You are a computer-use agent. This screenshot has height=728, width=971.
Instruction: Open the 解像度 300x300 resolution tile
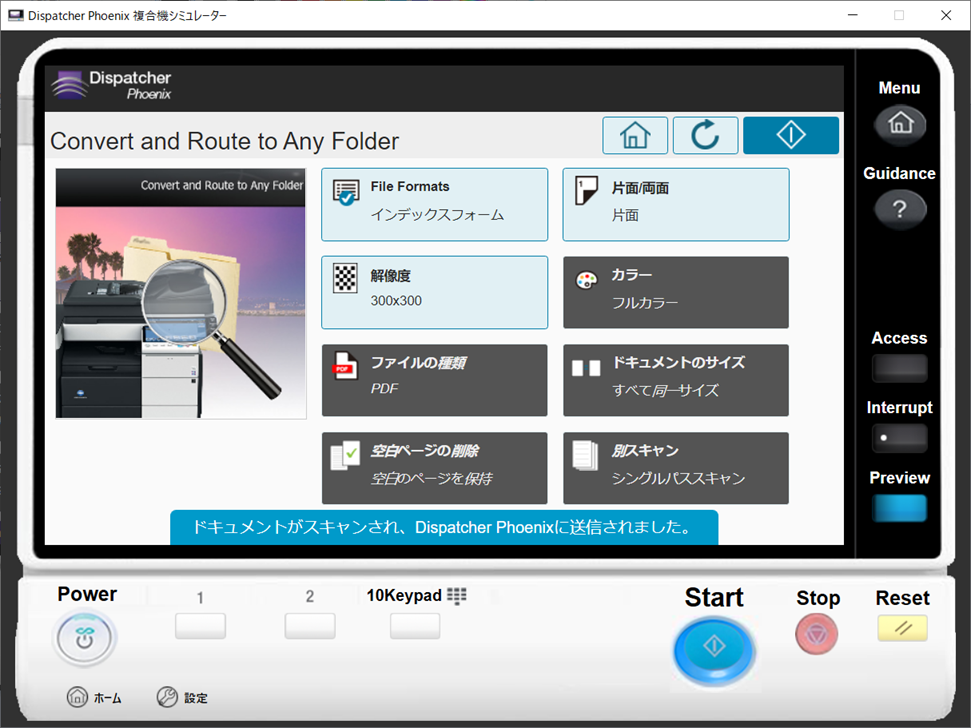(x=435, y=292)
